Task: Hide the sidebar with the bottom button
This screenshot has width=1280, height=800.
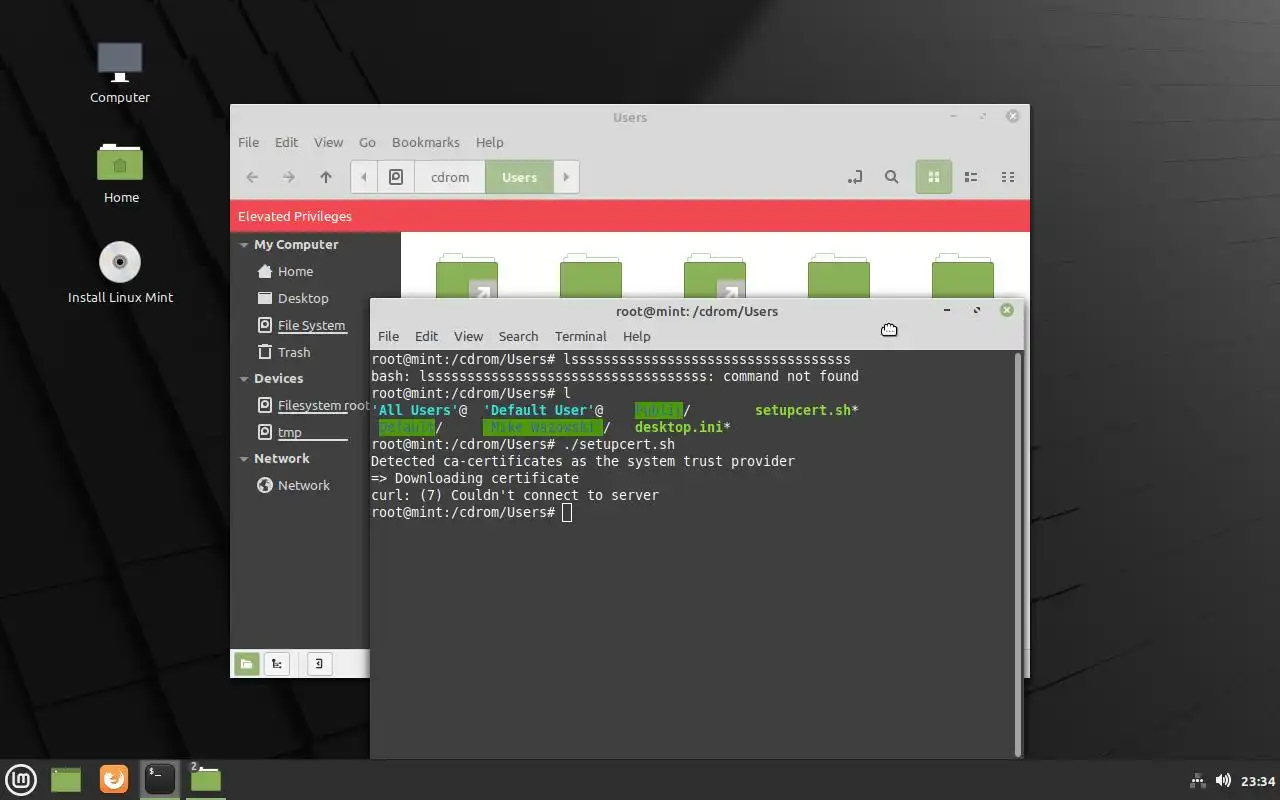Action: (x=319, y=663)
